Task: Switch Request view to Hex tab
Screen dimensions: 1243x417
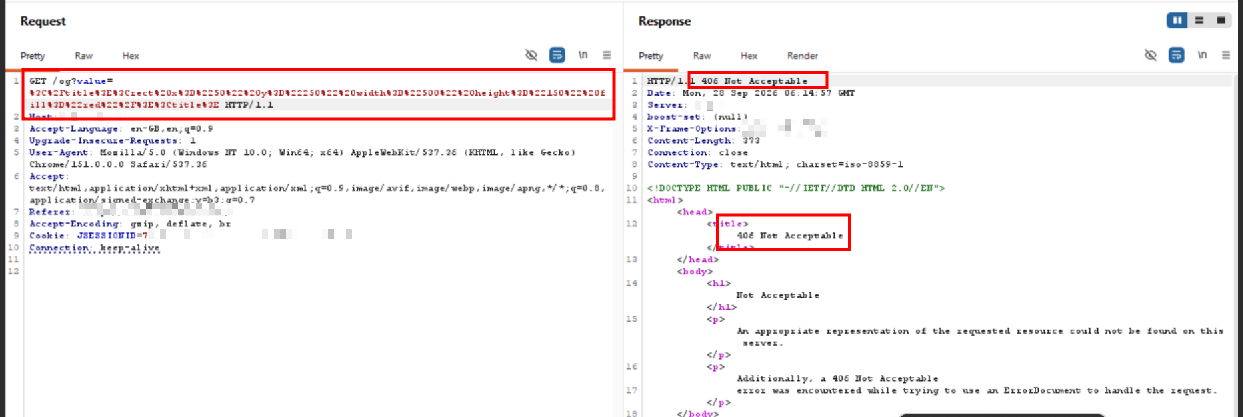Action: (131, 56)
